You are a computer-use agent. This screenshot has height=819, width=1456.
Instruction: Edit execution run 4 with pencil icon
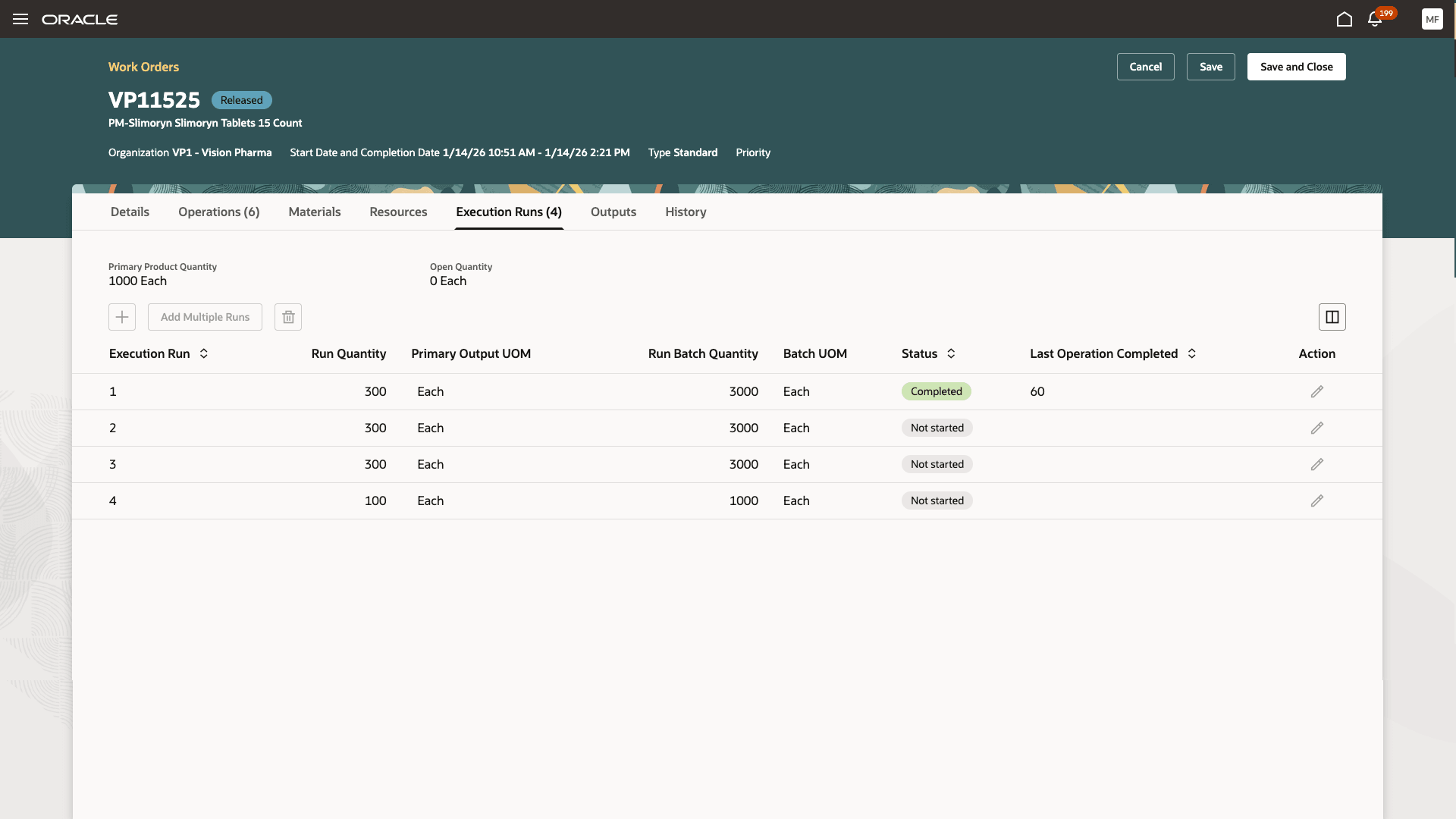pyautogui.click(x=1316, y=500)
